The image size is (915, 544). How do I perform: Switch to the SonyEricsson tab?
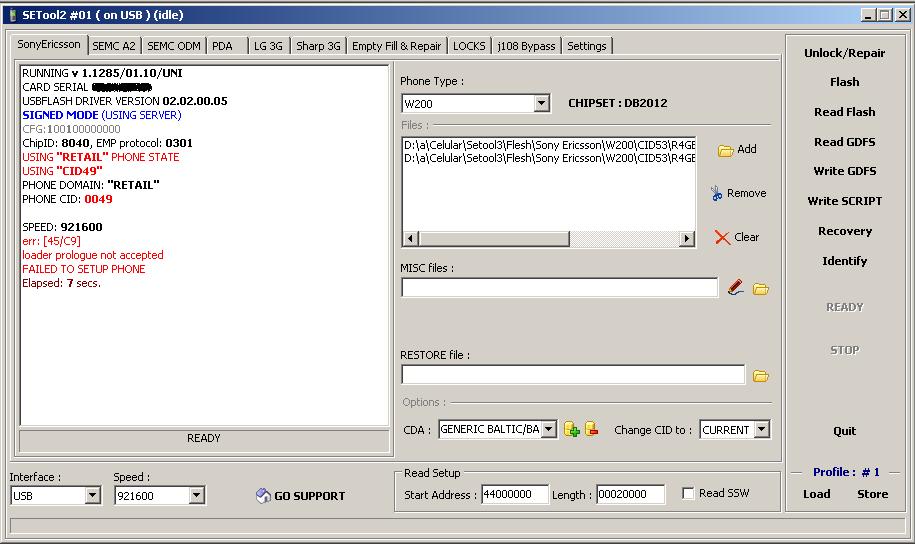coord(49,44)
